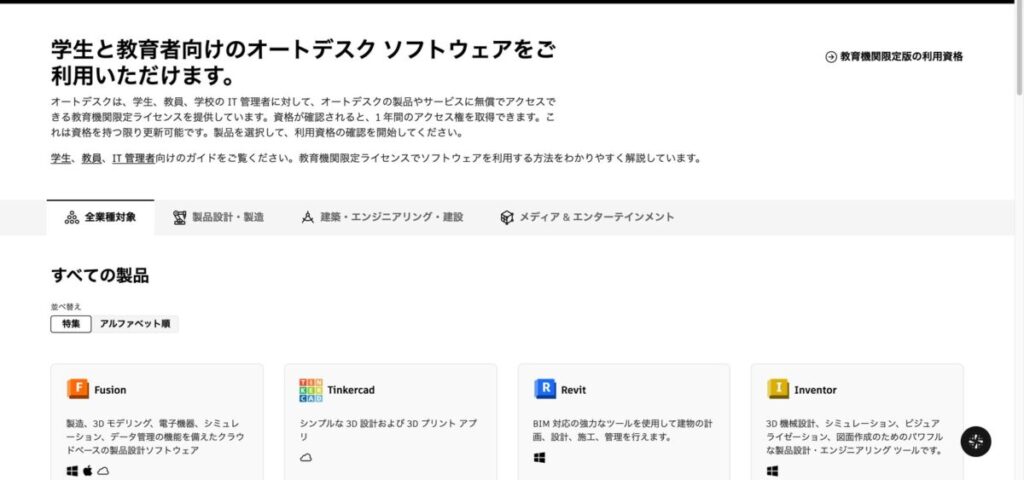
Task: Sort products by アルファベット順
Action: coord(135,324)
